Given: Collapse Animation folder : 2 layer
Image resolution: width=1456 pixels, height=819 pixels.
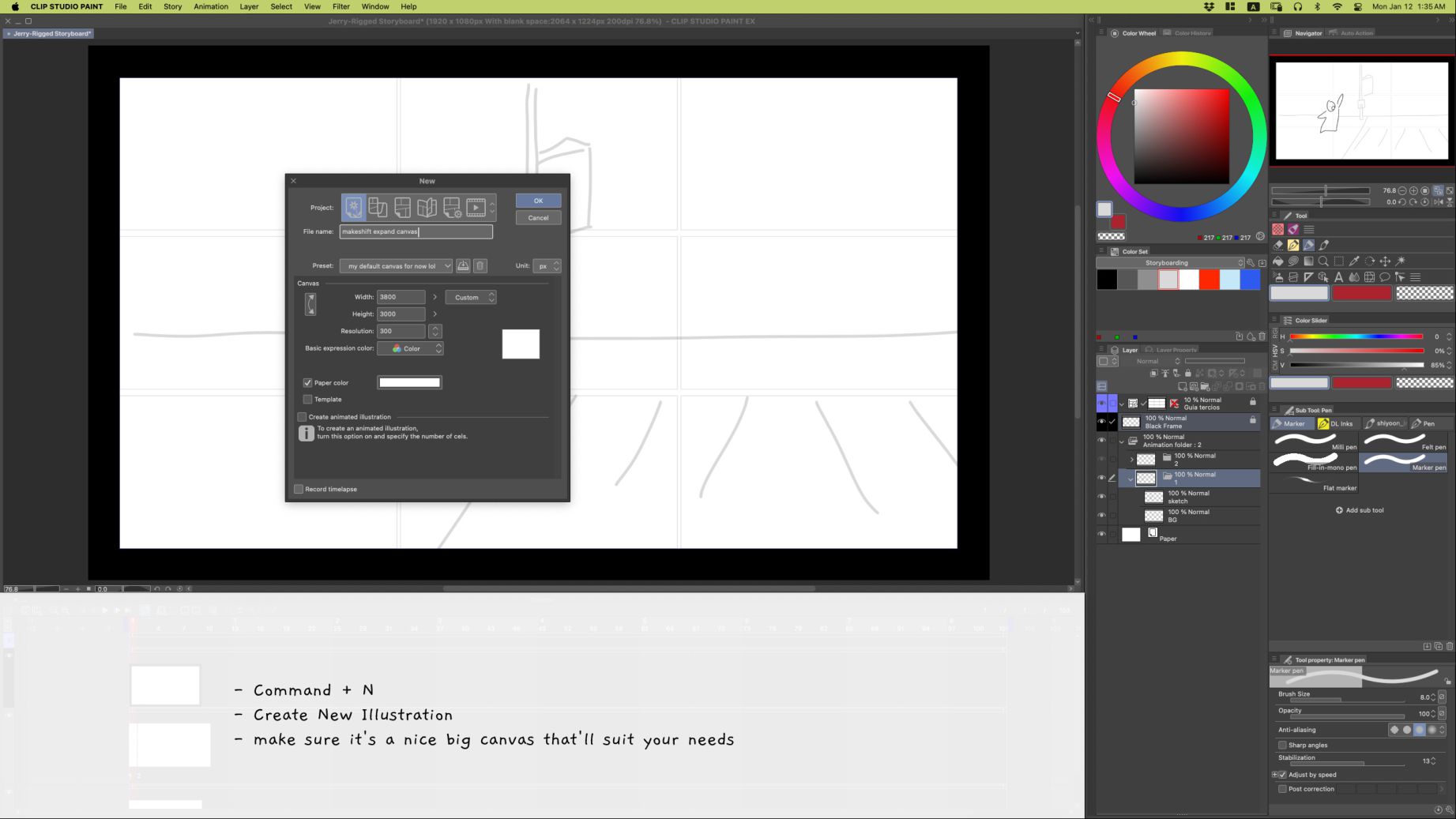Looking at the screenshot, I should [1122, 441].
